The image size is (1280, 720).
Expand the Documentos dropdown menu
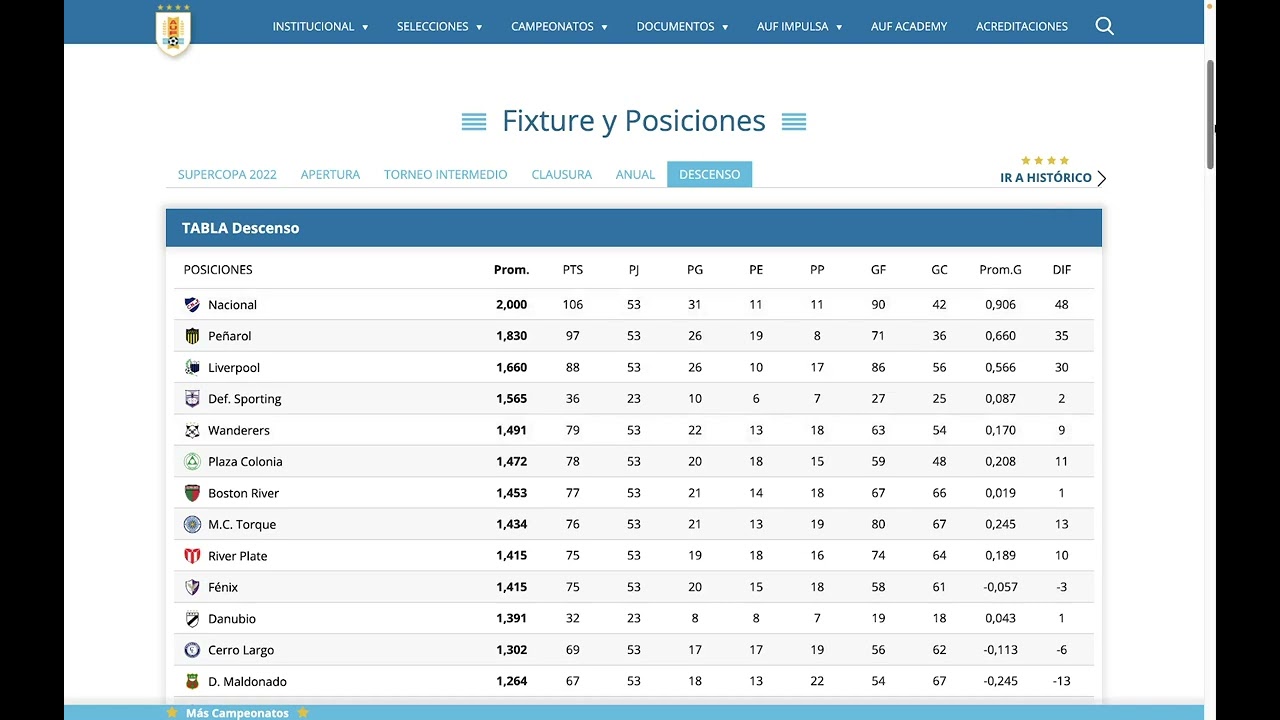(x=682, y=27)
